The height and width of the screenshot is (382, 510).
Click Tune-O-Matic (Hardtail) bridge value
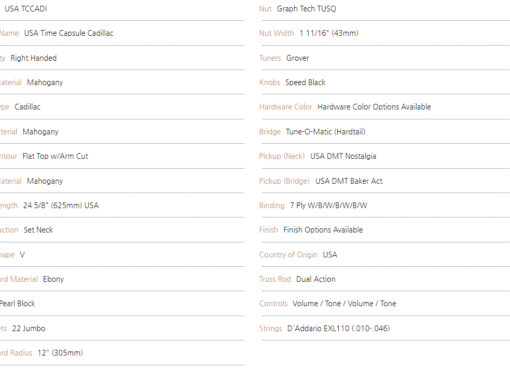point(326,132)
